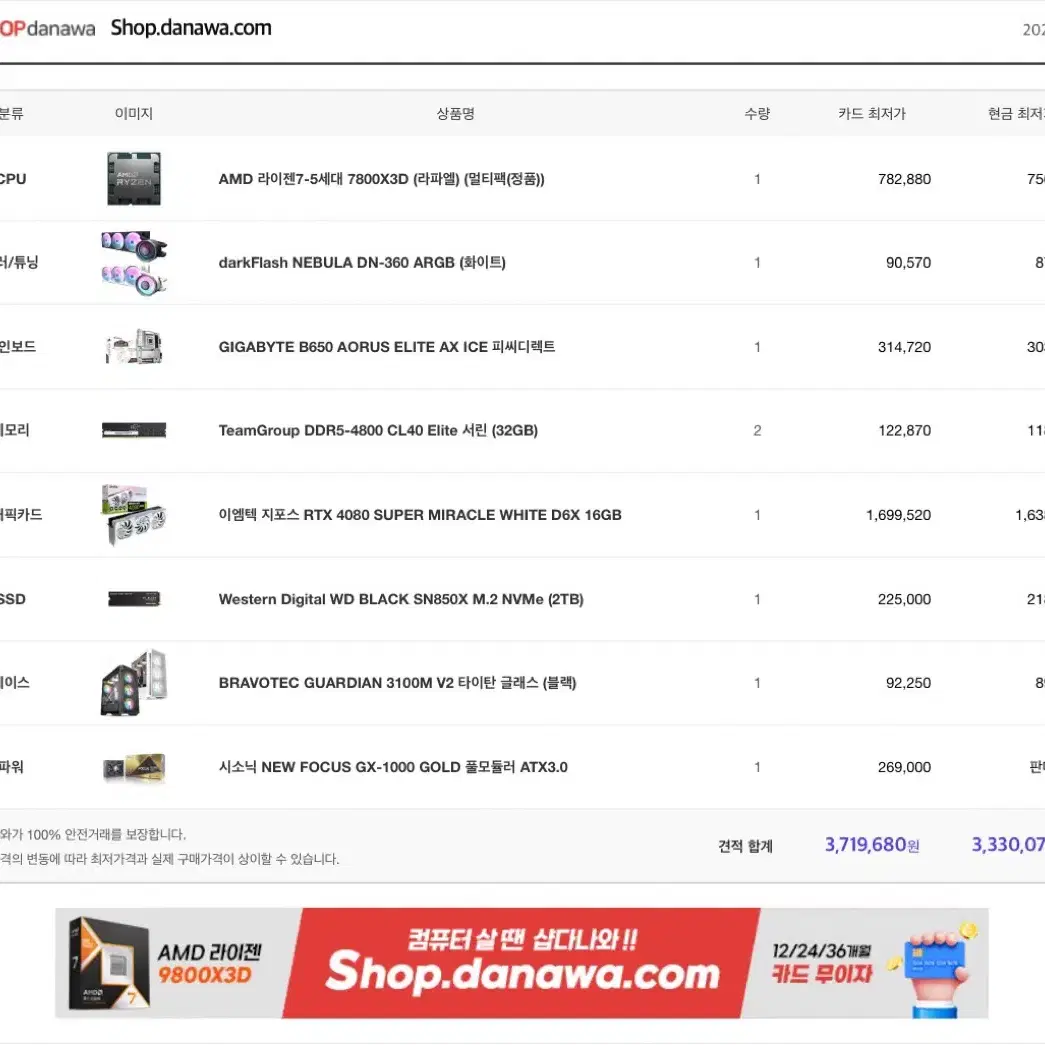Open Western Digital WD BLACK SN850X product name
1045x1045 pixels.
(401, 599)
